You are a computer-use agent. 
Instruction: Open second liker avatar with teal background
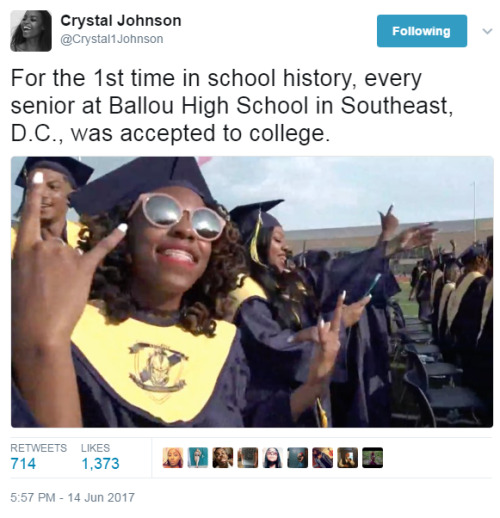coord(198,458)
